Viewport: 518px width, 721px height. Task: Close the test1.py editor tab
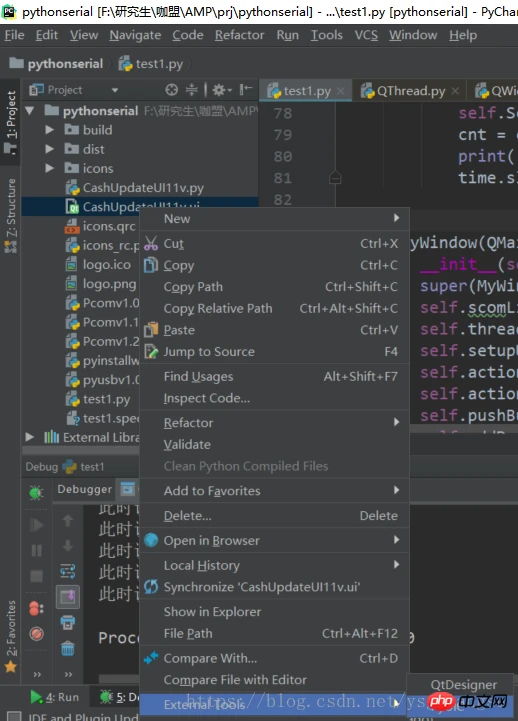tap(341, 91)
